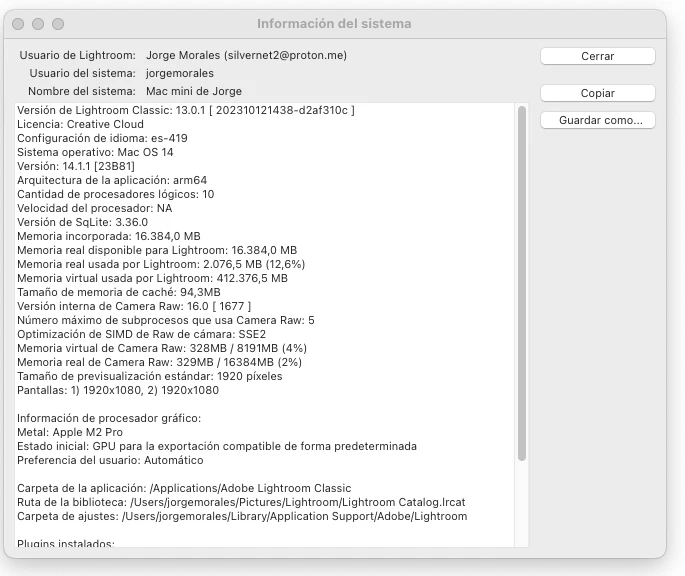Click Memoria real disponible para Lightroom line
The image size is (685, 576).
(x=157, y=250)
